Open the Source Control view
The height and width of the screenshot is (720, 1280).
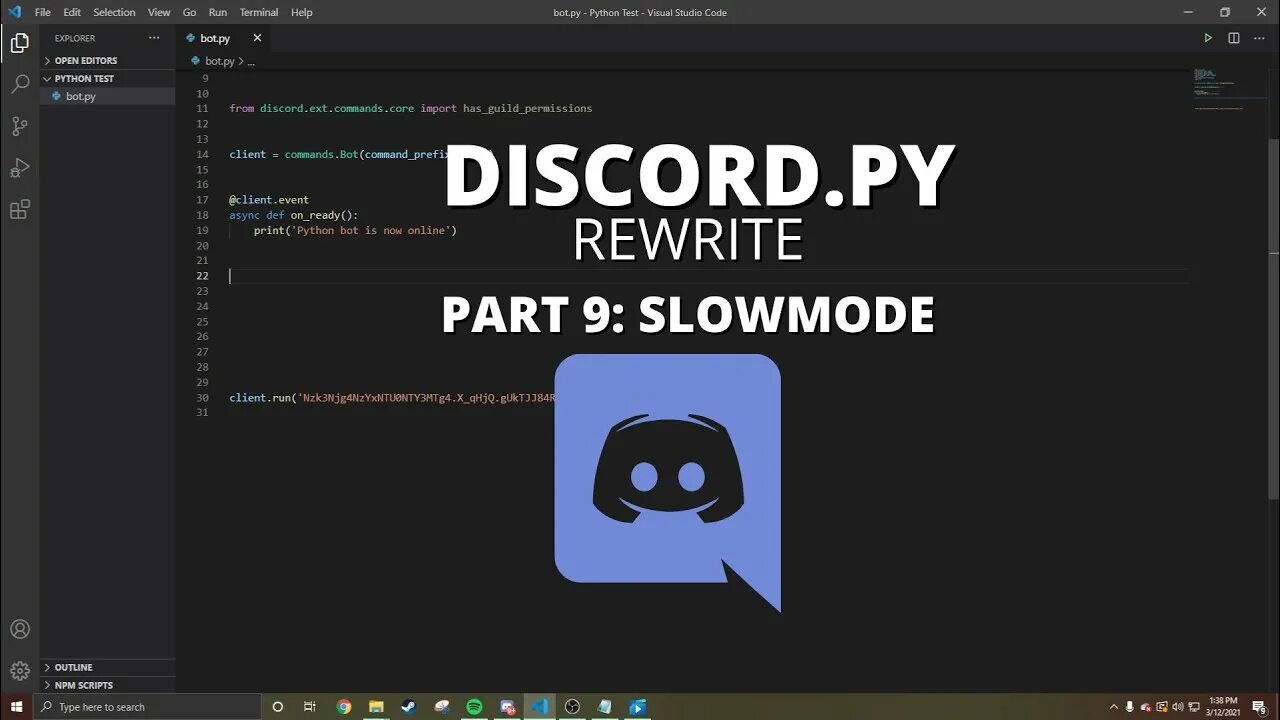coord(19,126)
